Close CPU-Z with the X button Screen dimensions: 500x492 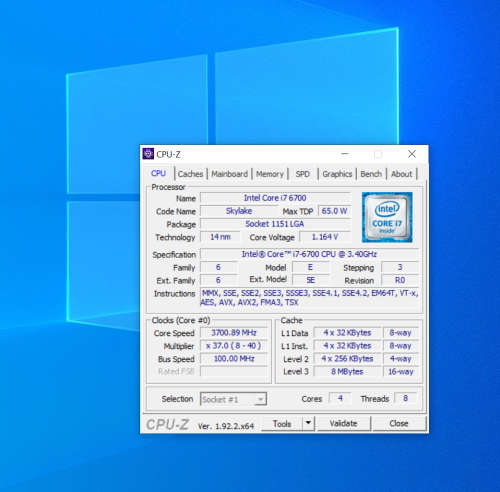pos(412,154)
